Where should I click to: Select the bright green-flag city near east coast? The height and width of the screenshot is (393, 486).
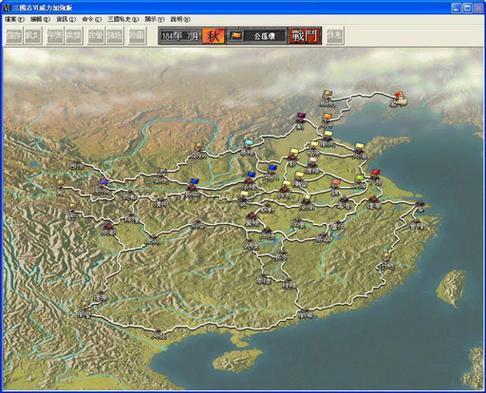[359, 182]
